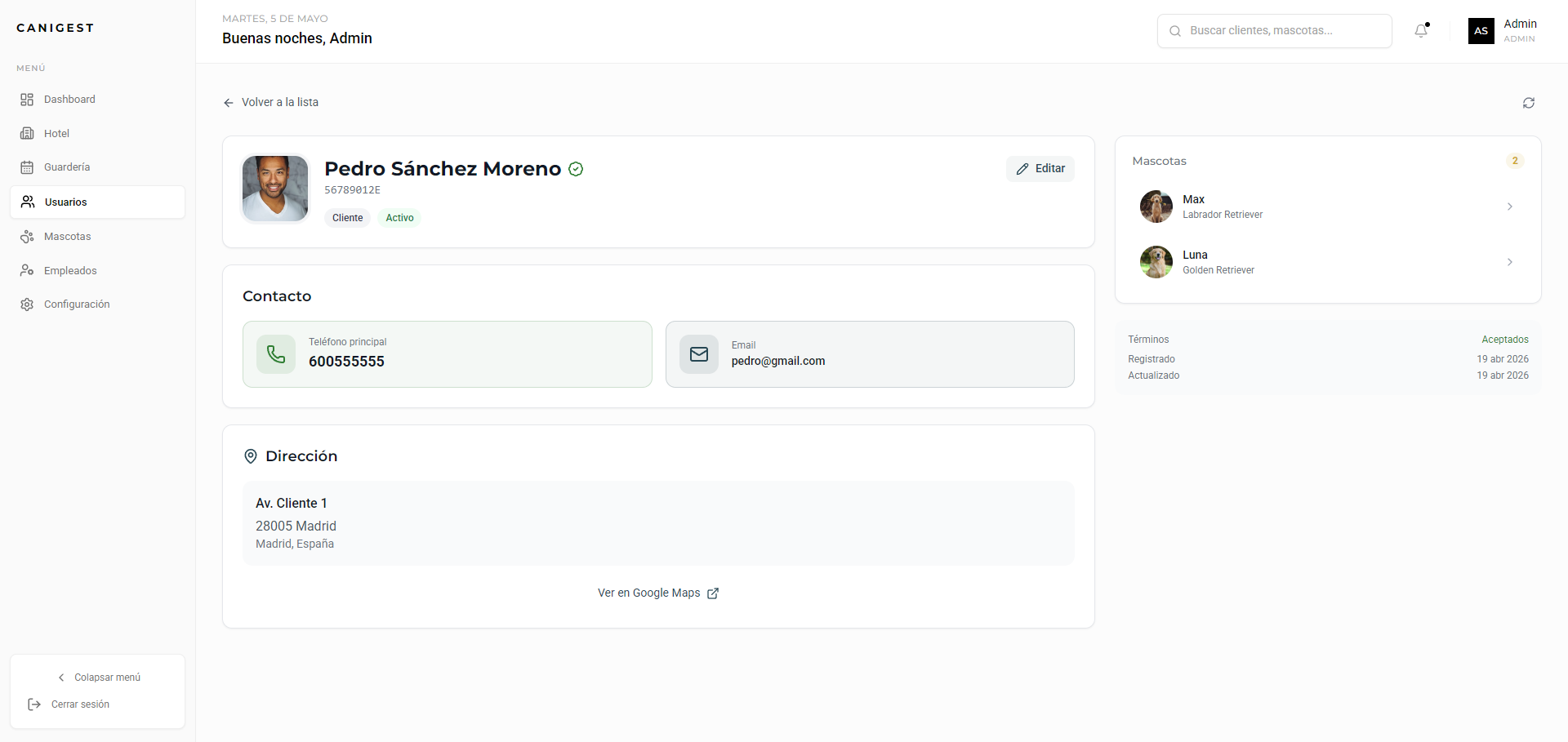Click the Empleados person icon in sidebar

(27, 271)
